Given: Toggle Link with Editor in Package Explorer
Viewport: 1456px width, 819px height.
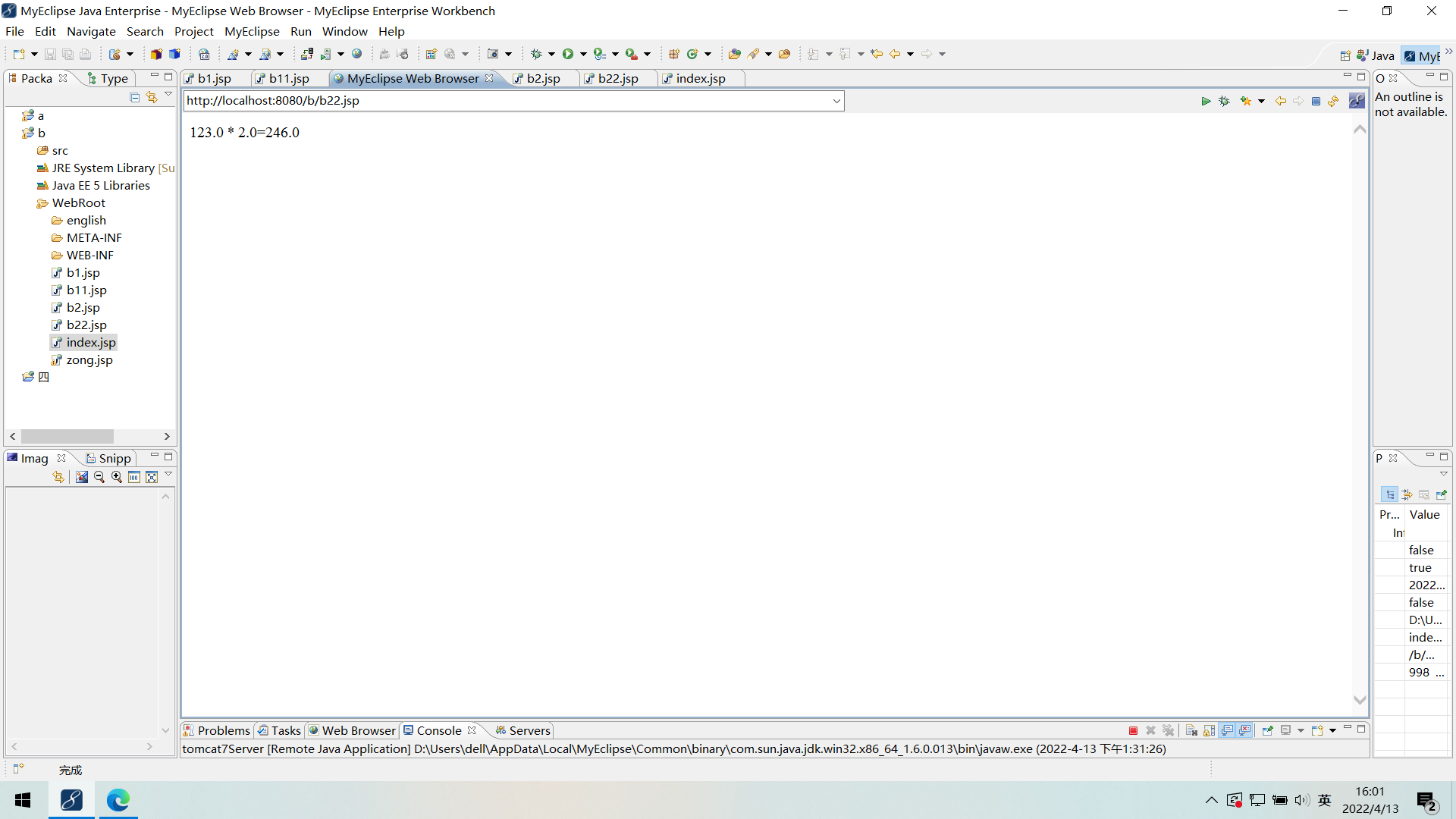Looking at the screenshot, I should click(152, 97).
